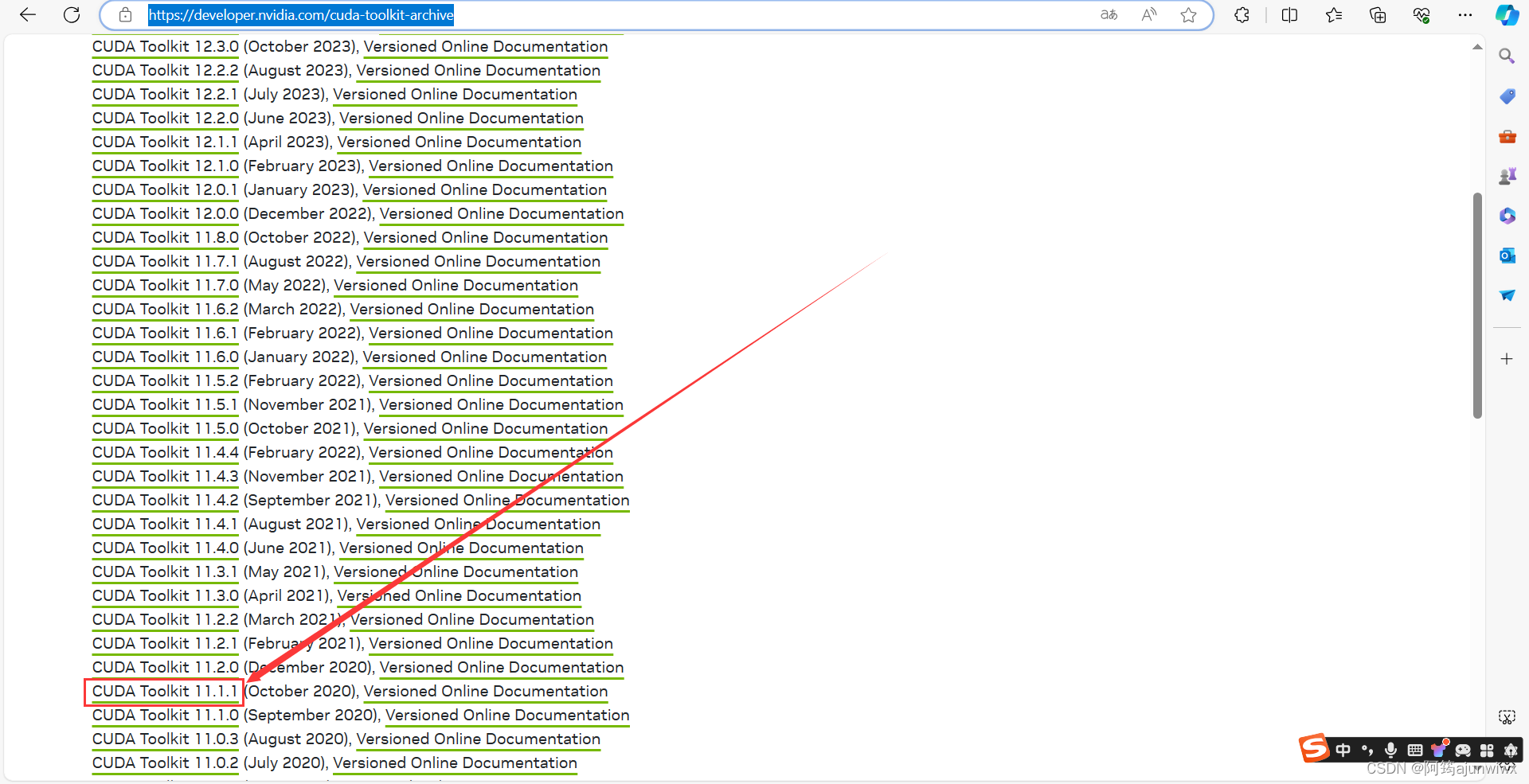Open sidebar Shopping tag
Viewport: 1529px width, 784px height.
coord(1507,96)
